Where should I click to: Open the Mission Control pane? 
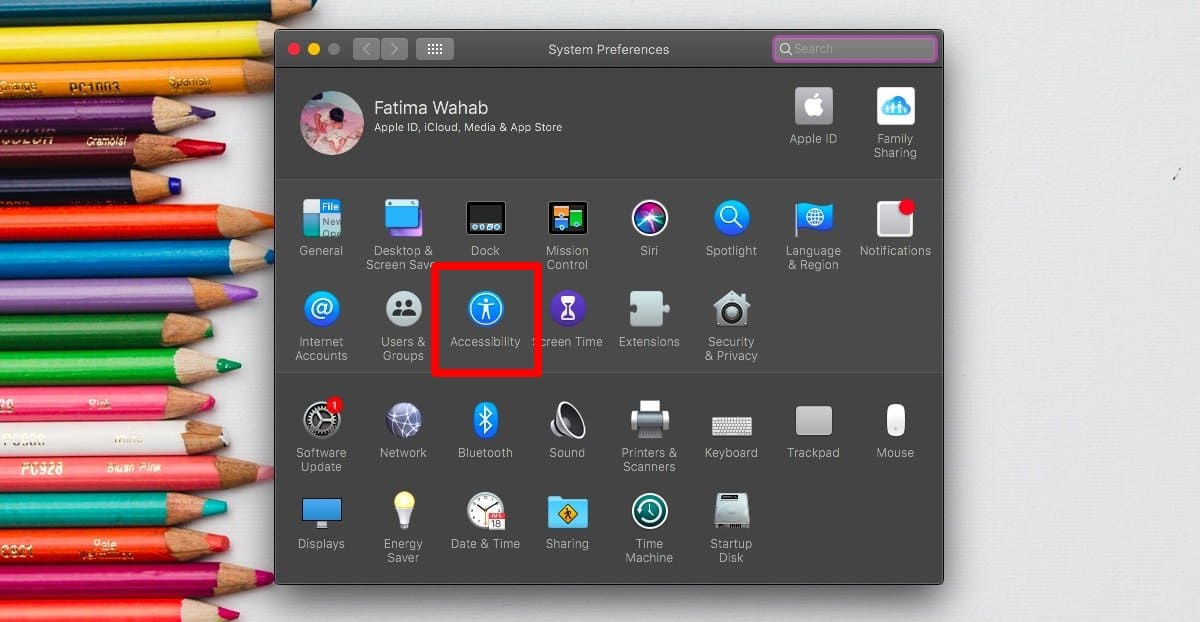(x=567, y=218)
